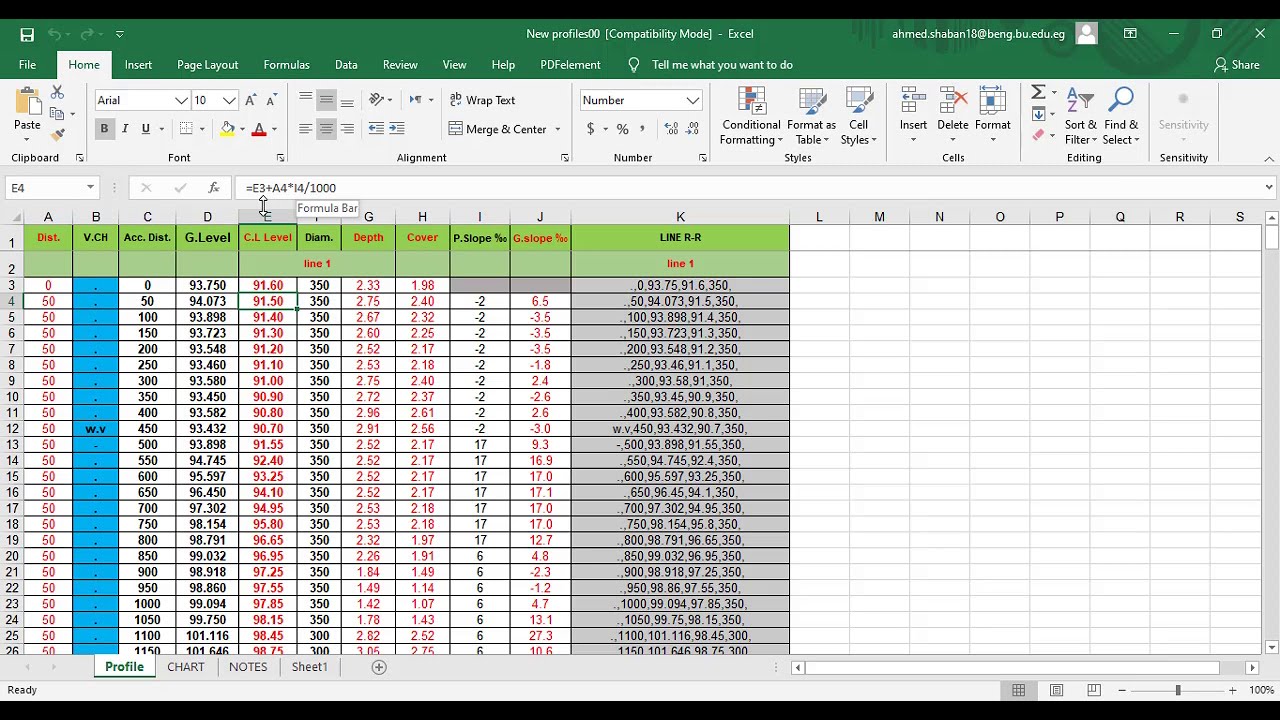Zoom in with plus button

point(1232,690)
